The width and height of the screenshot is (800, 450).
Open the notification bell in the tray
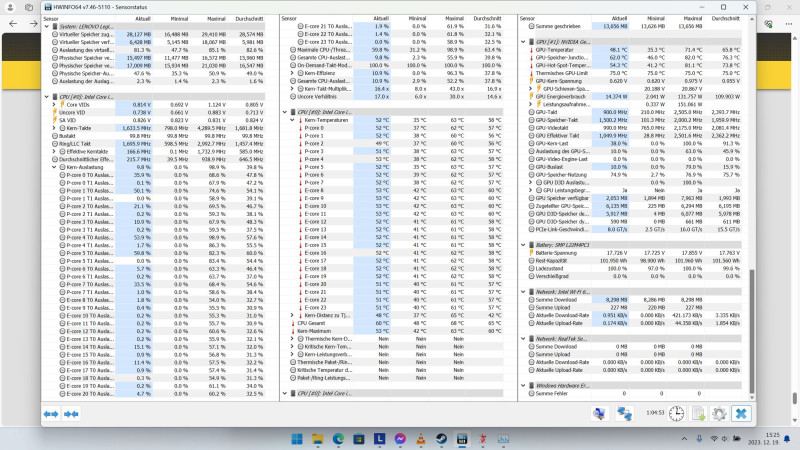coord(787,439)
